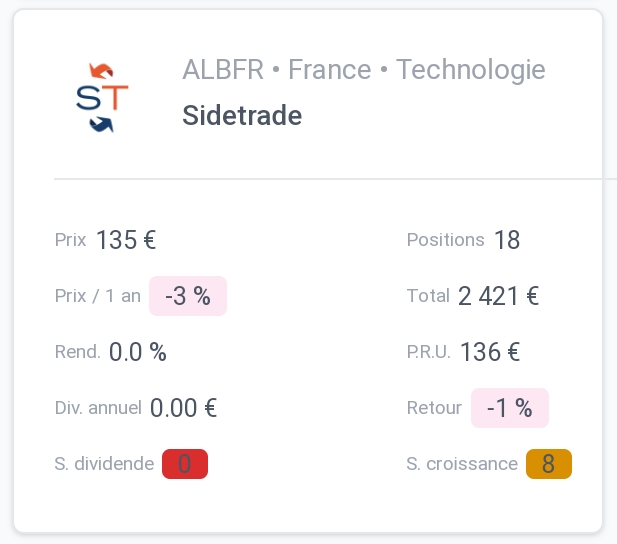Select the -3 % yearly price badge

188,296
